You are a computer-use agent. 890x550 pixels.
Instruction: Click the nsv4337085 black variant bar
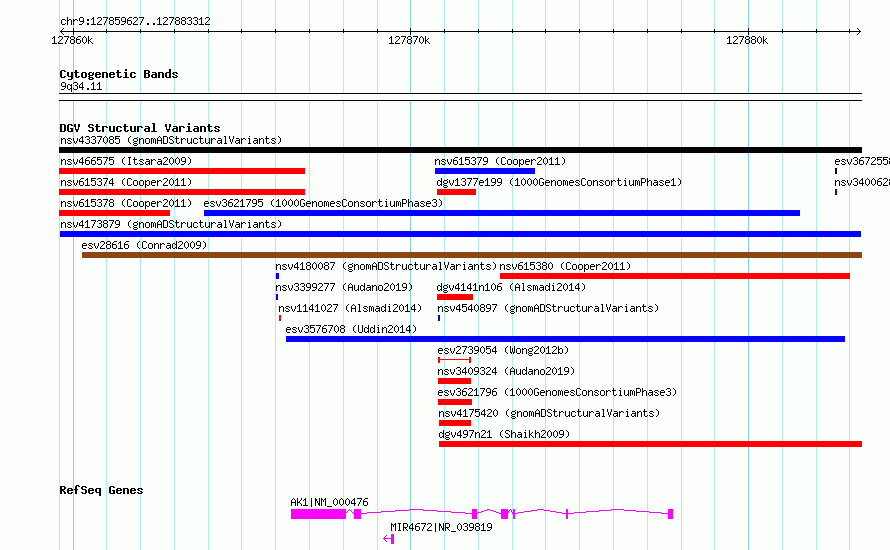(x=460, y=150)
